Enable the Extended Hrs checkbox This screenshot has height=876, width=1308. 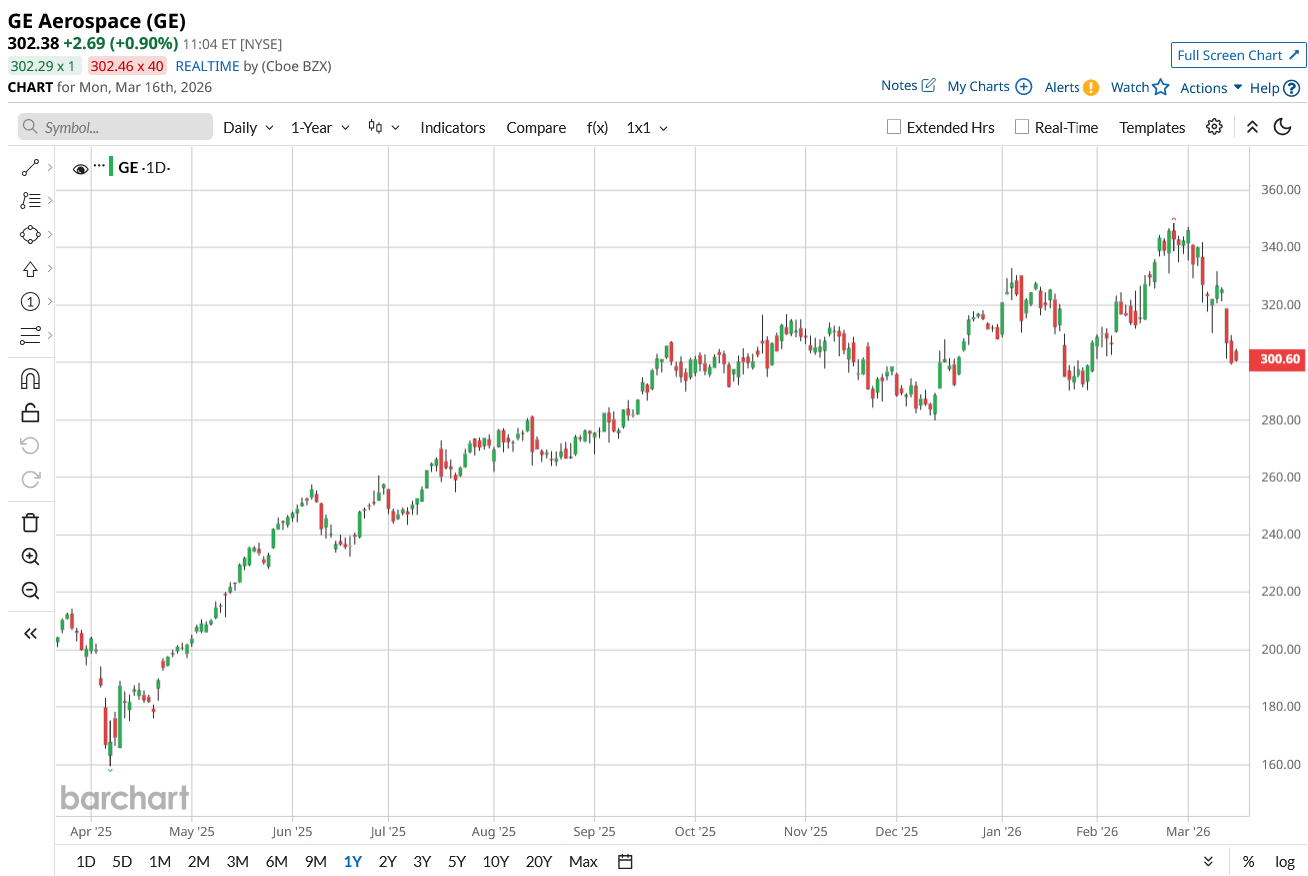[894, 127]
